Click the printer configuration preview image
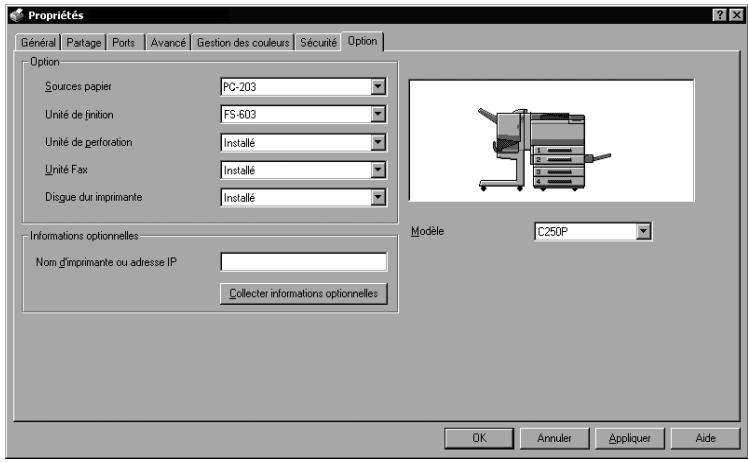The image size is (748, 462). [551, 141]
